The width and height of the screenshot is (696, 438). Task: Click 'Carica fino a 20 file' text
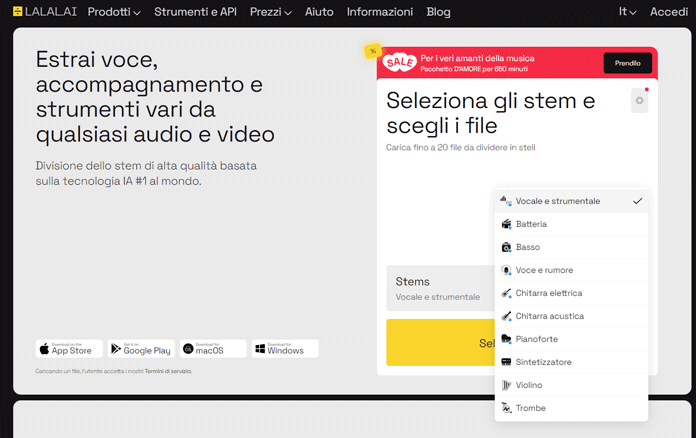[460, 147]
